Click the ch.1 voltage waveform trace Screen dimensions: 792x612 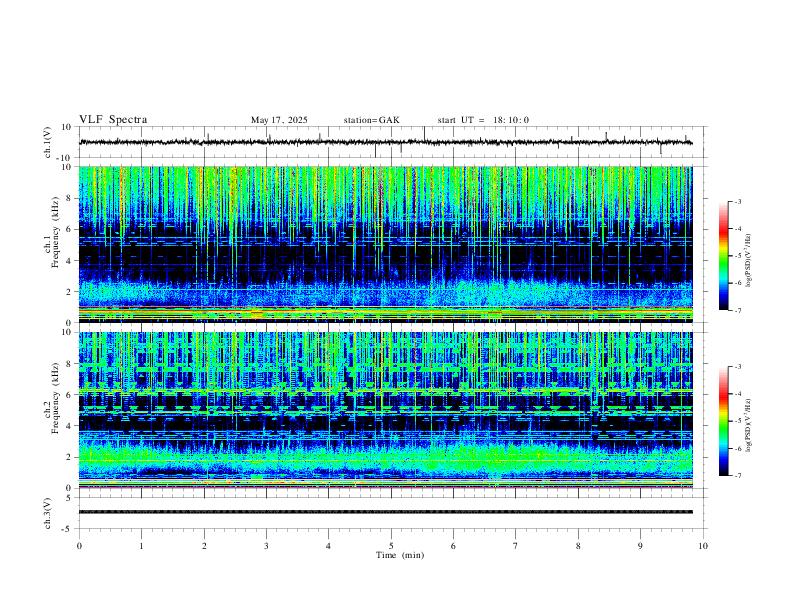tap(386, 142)
